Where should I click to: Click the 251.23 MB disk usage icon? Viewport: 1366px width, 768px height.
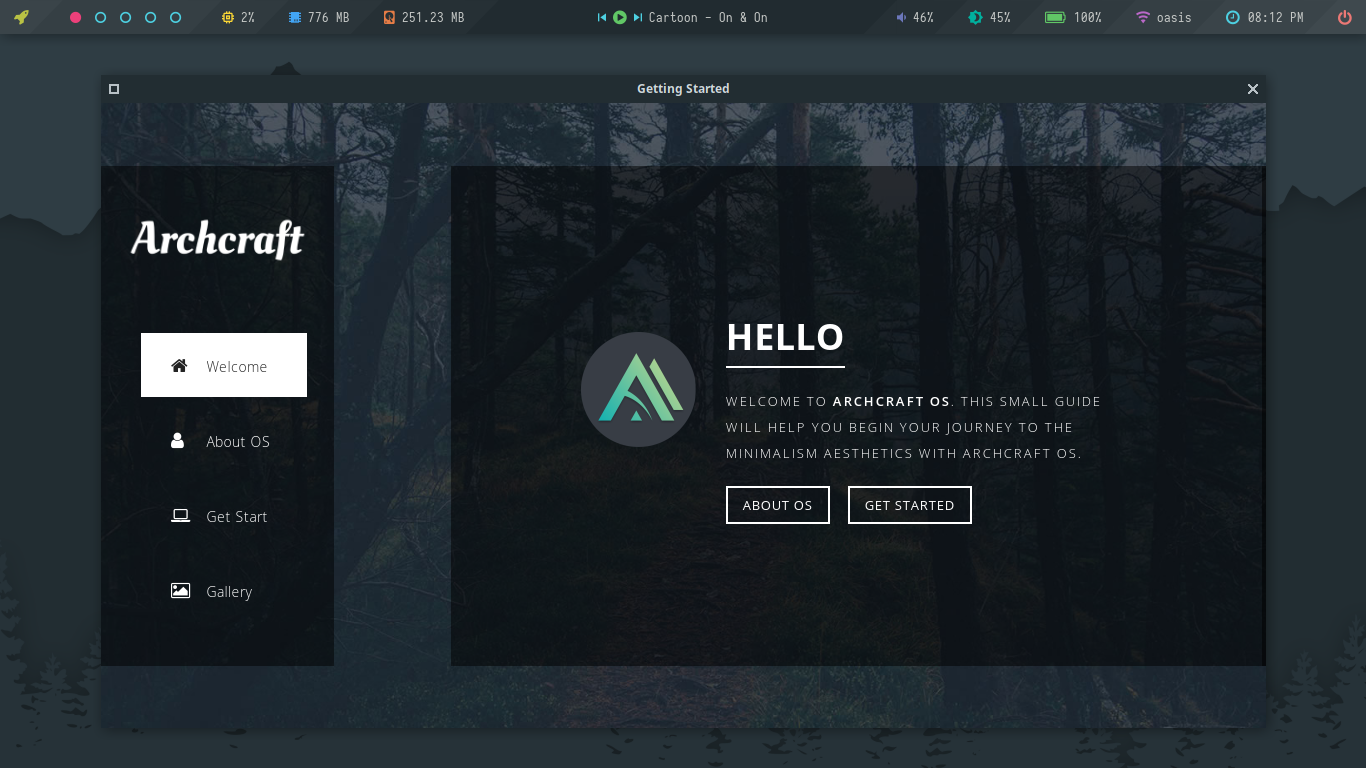[x=389, y=18]
